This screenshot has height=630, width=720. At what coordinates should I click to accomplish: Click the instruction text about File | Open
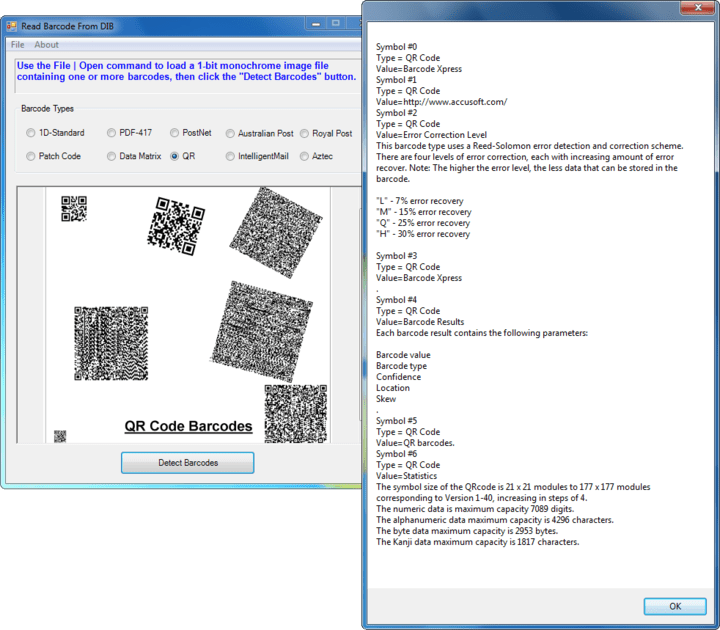pyautogui.click(x=186, y=71)
